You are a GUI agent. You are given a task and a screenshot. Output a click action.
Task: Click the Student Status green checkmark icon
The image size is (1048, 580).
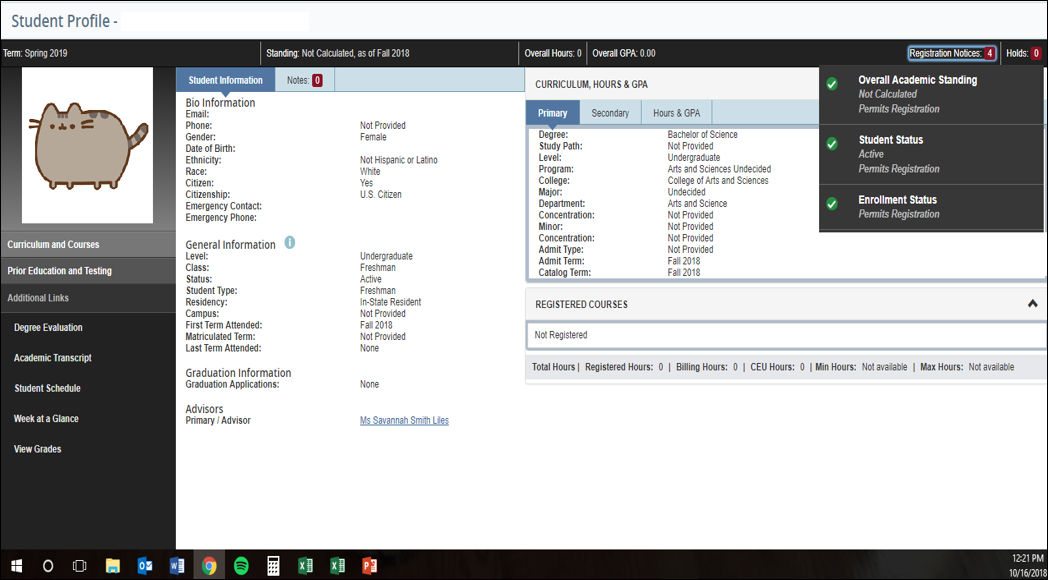click(x=832, y=144)
